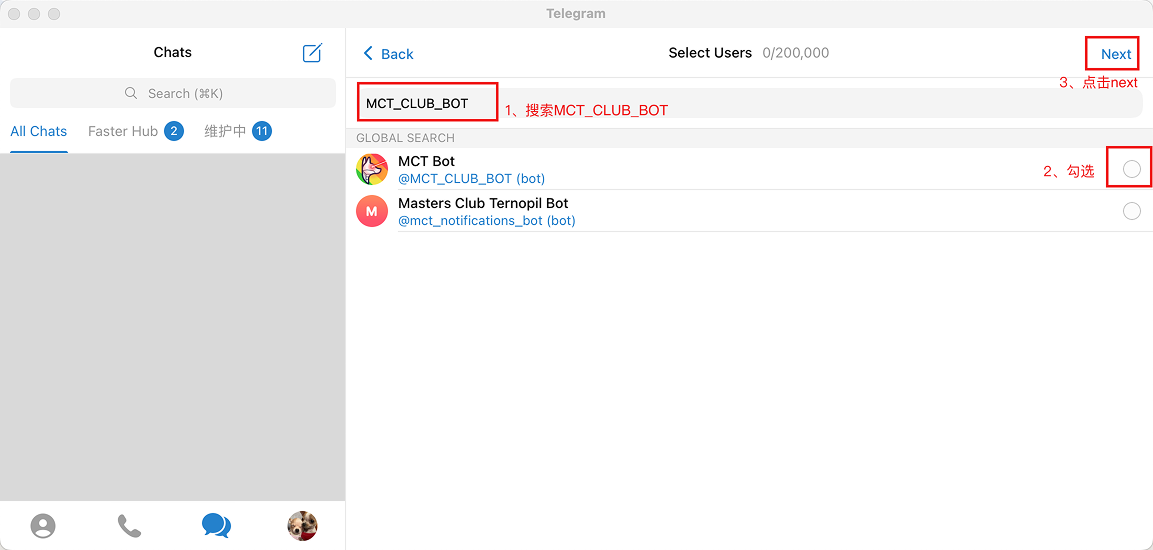Switch to All Chats tab
Viewport: 1153px width, 550px height.
[x=38, y=132]
